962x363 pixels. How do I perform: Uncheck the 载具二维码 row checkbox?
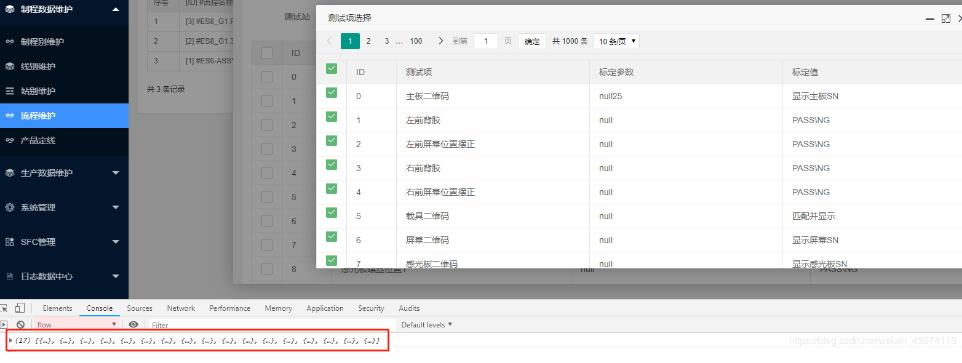[x=331, y=212]
